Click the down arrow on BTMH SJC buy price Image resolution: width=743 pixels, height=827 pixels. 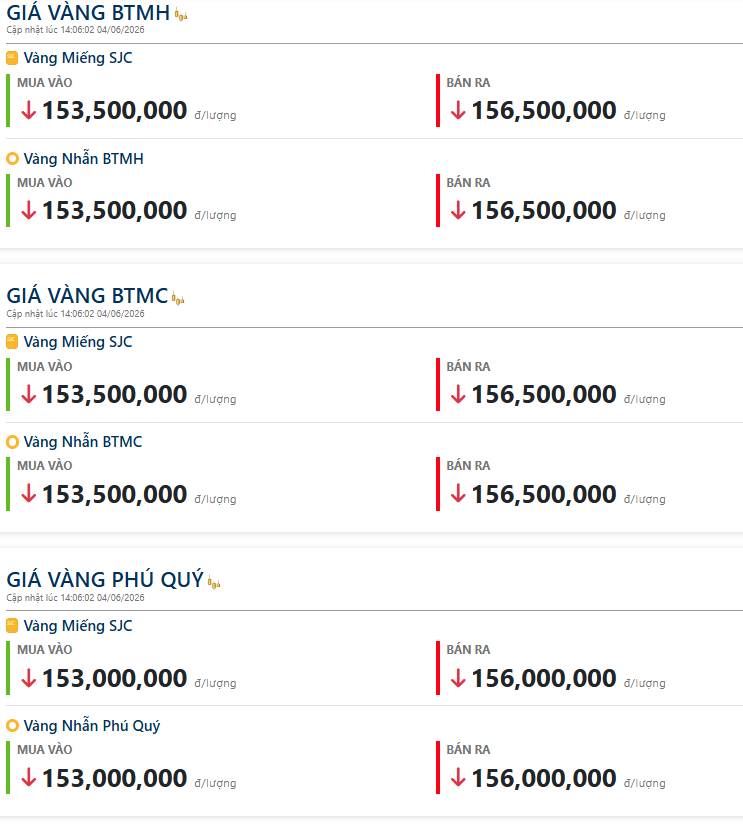point(28,110)
